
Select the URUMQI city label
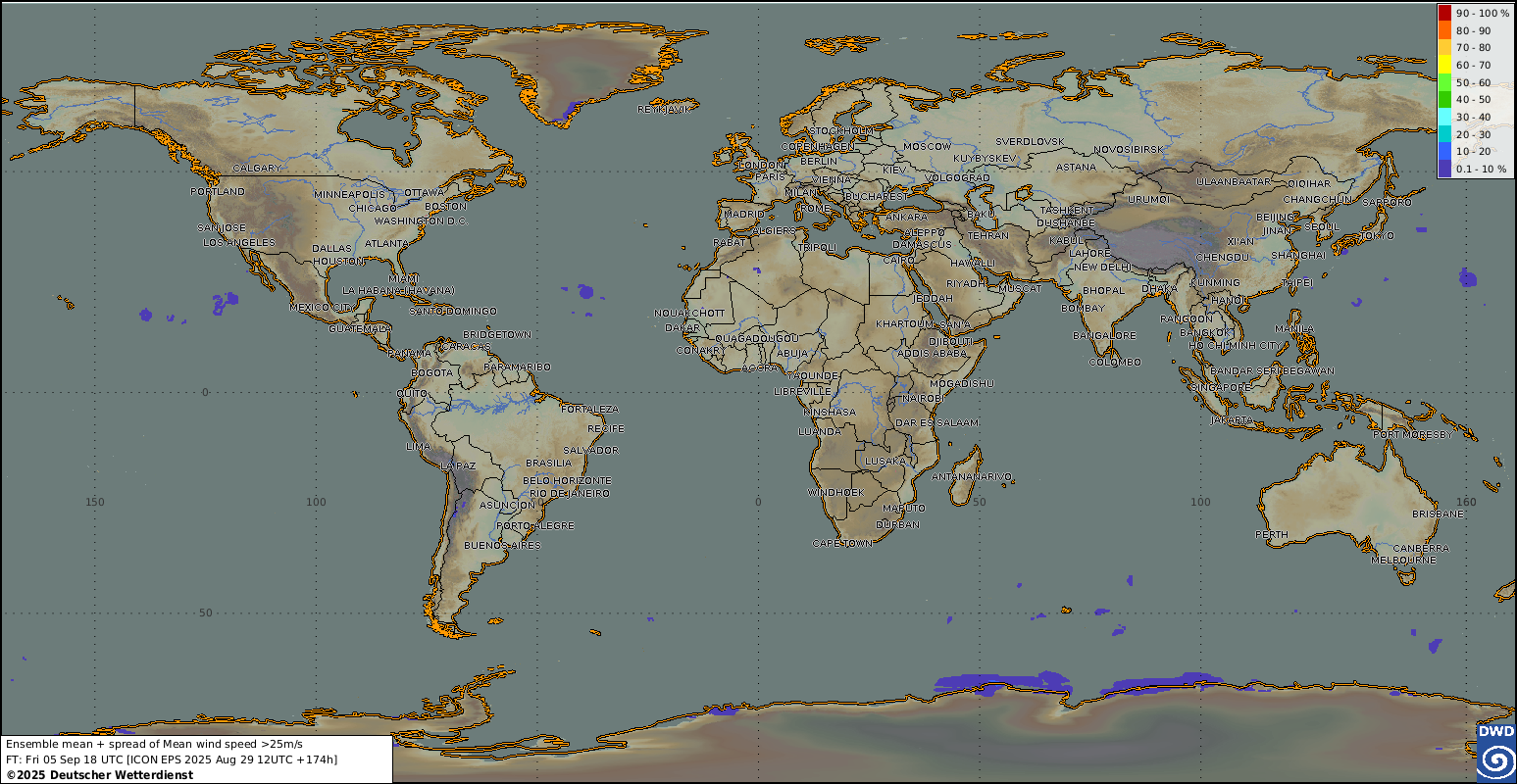coord(1148,200)
